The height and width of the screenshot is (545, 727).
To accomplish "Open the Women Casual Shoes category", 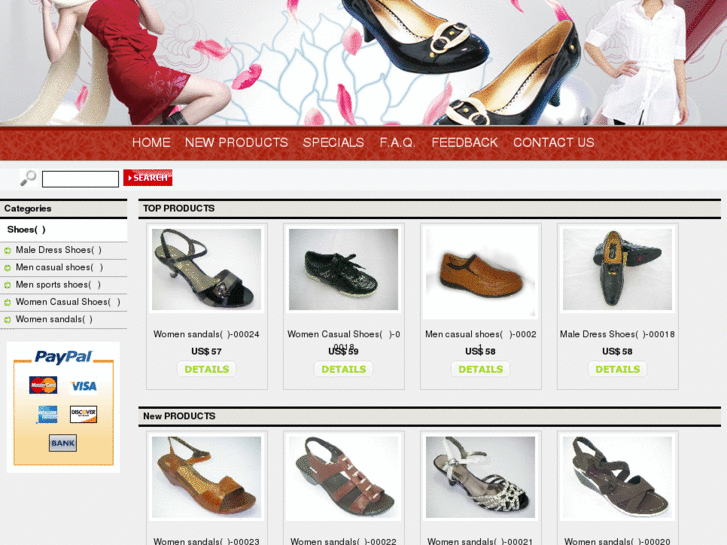I will [x=68, y=302].
